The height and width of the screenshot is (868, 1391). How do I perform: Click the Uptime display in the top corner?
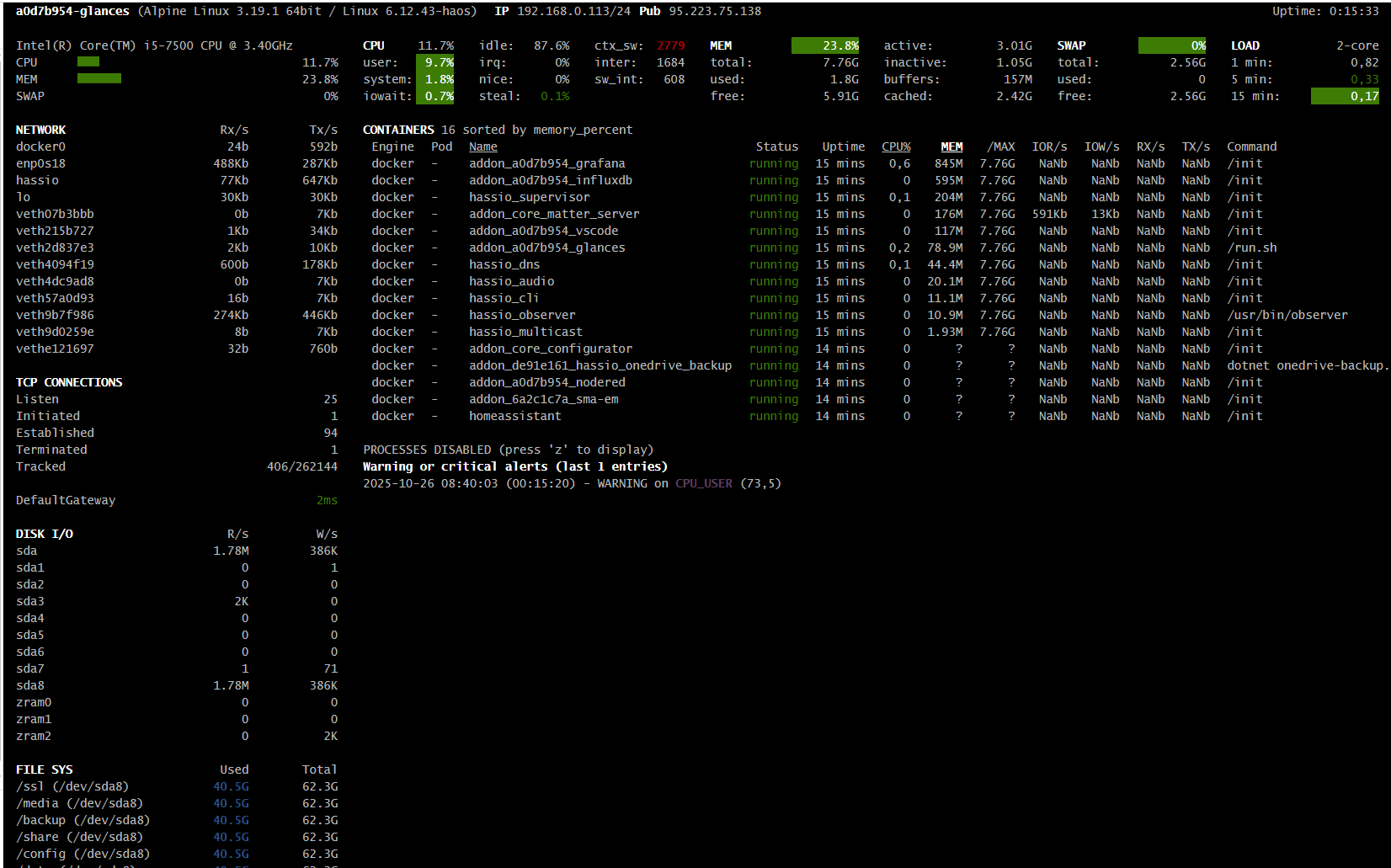click(1324, 11)
